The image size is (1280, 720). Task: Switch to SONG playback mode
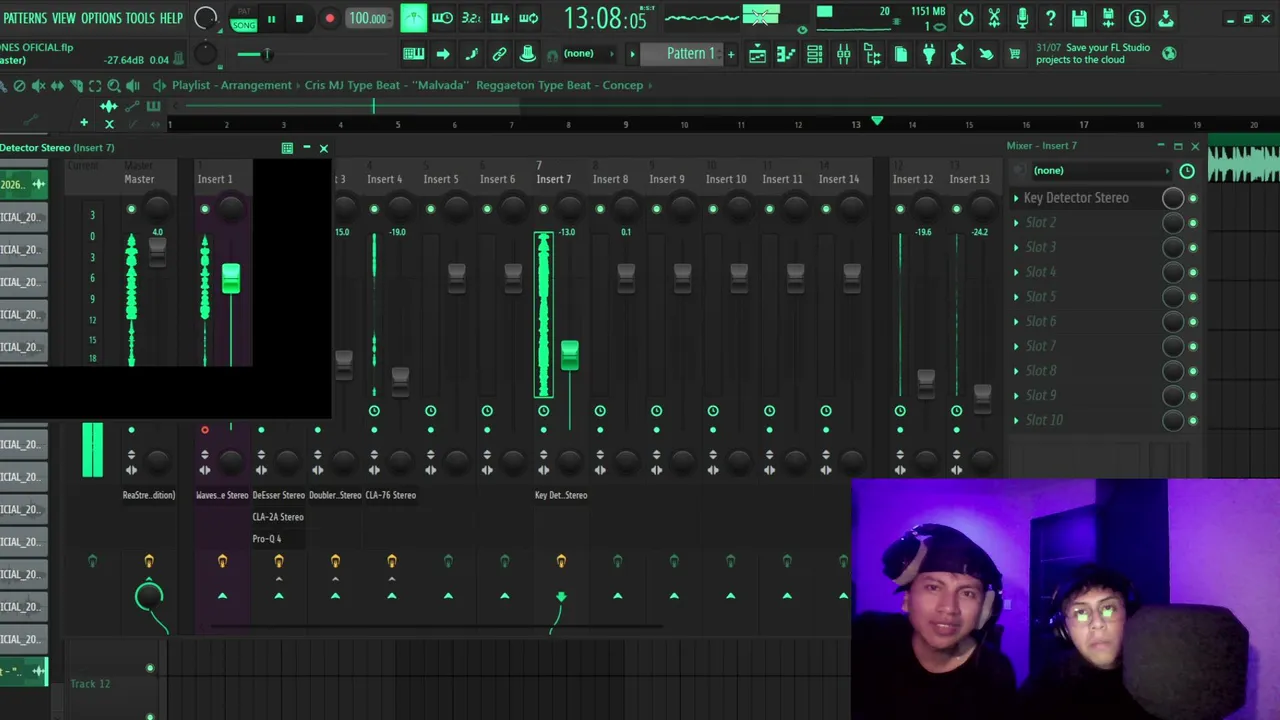pyautogui.click(x=243, y=25)
